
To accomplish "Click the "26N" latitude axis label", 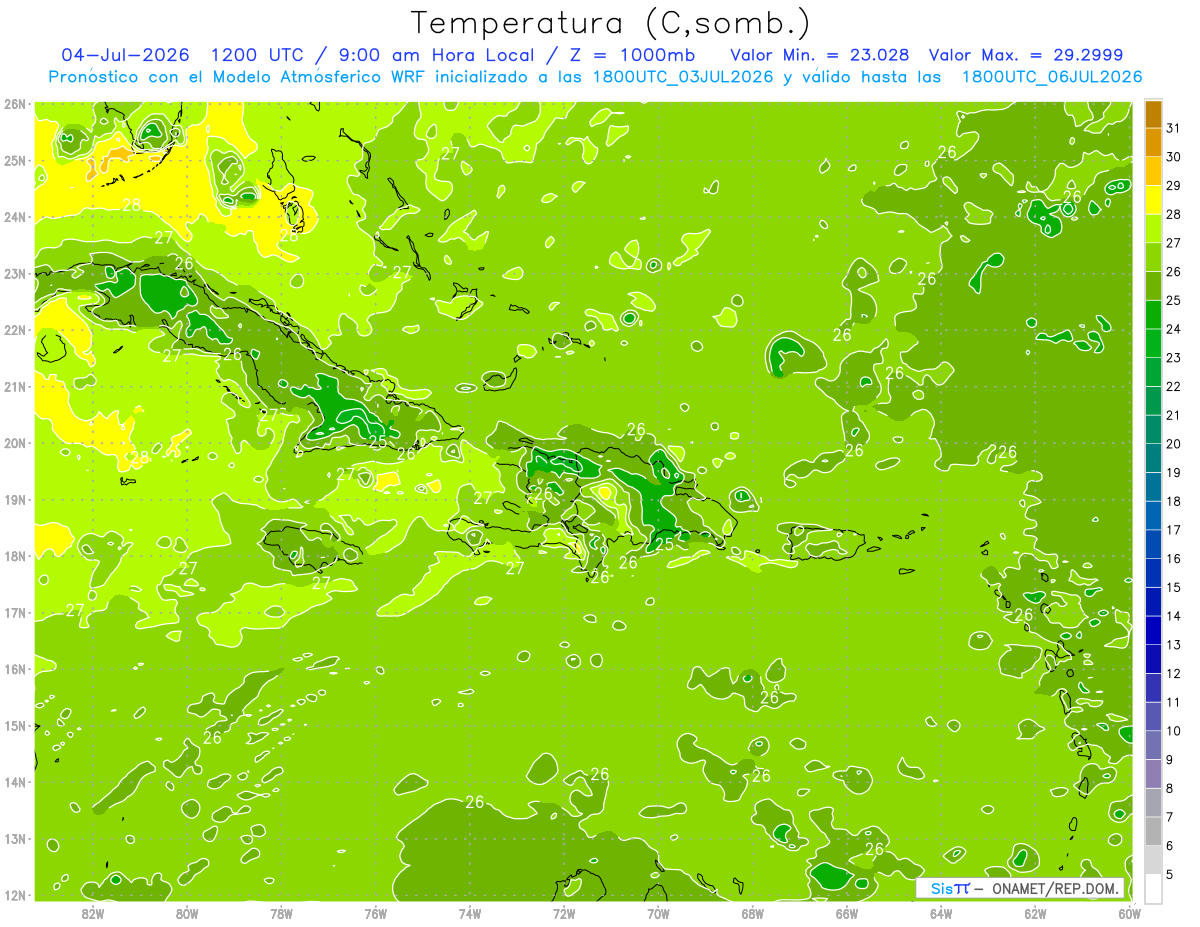I will [x=15, y=104].
